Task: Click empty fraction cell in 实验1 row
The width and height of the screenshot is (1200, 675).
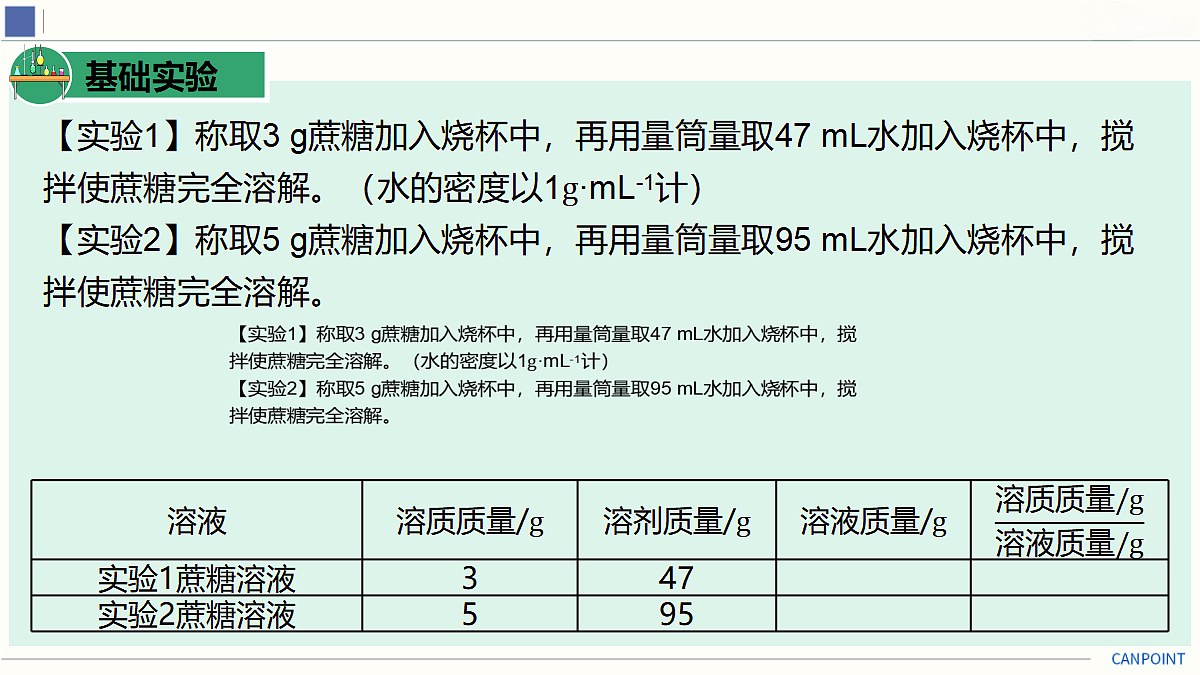Action: click(x=1069, y=578)
